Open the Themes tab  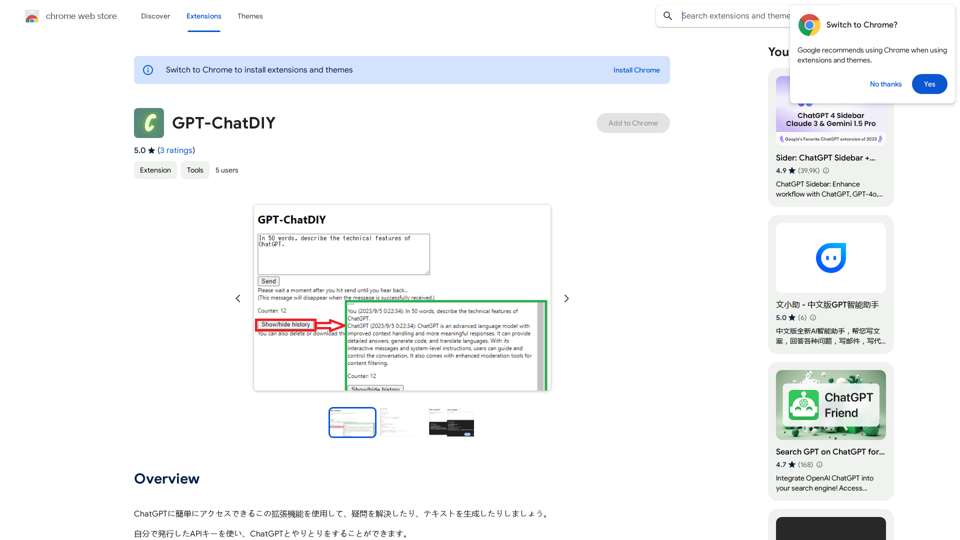[x=250, y=16]
